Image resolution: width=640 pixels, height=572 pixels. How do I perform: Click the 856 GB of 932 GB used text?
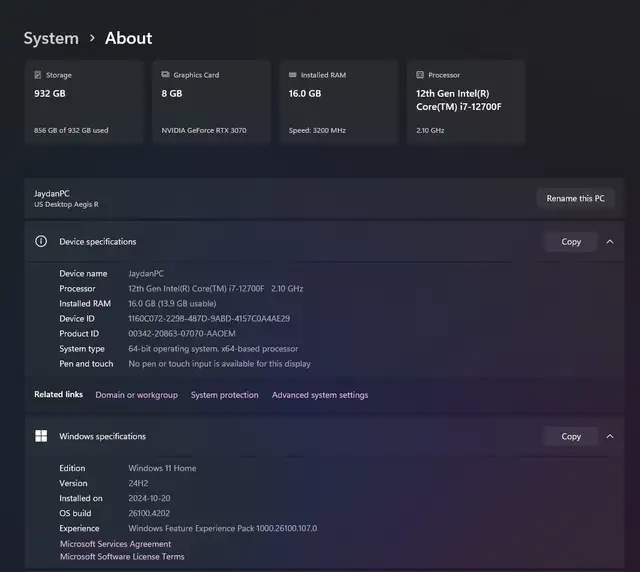pos(71,130)
